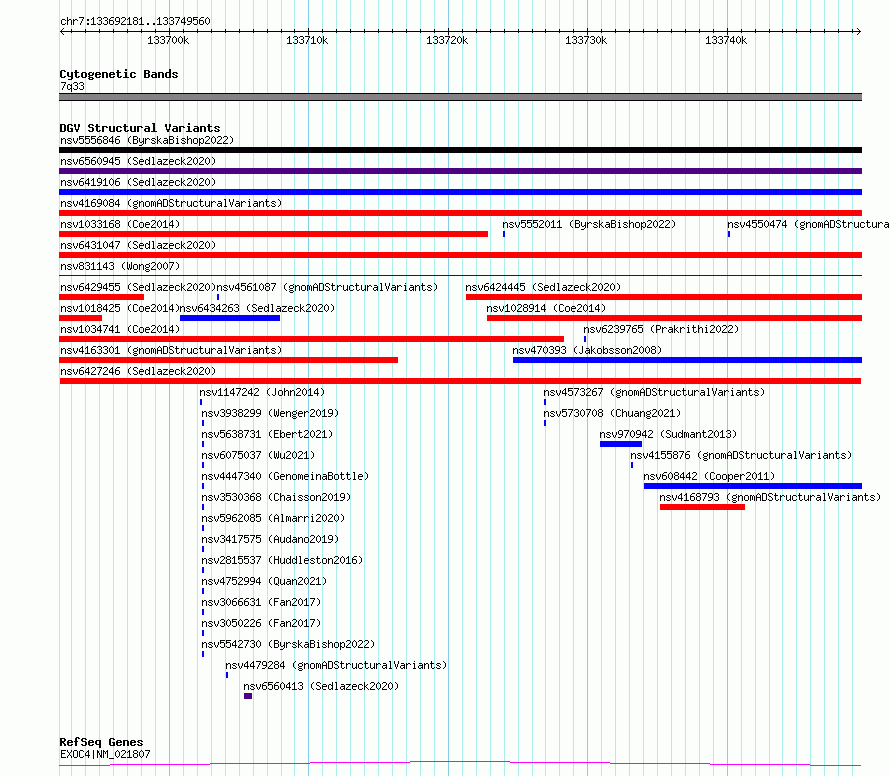The height and width of the screenshot is (776, 890).
Task: Click nsv2815537 (Huddleston2016) label
Action: pyautogui.click(x=282, y=560)
